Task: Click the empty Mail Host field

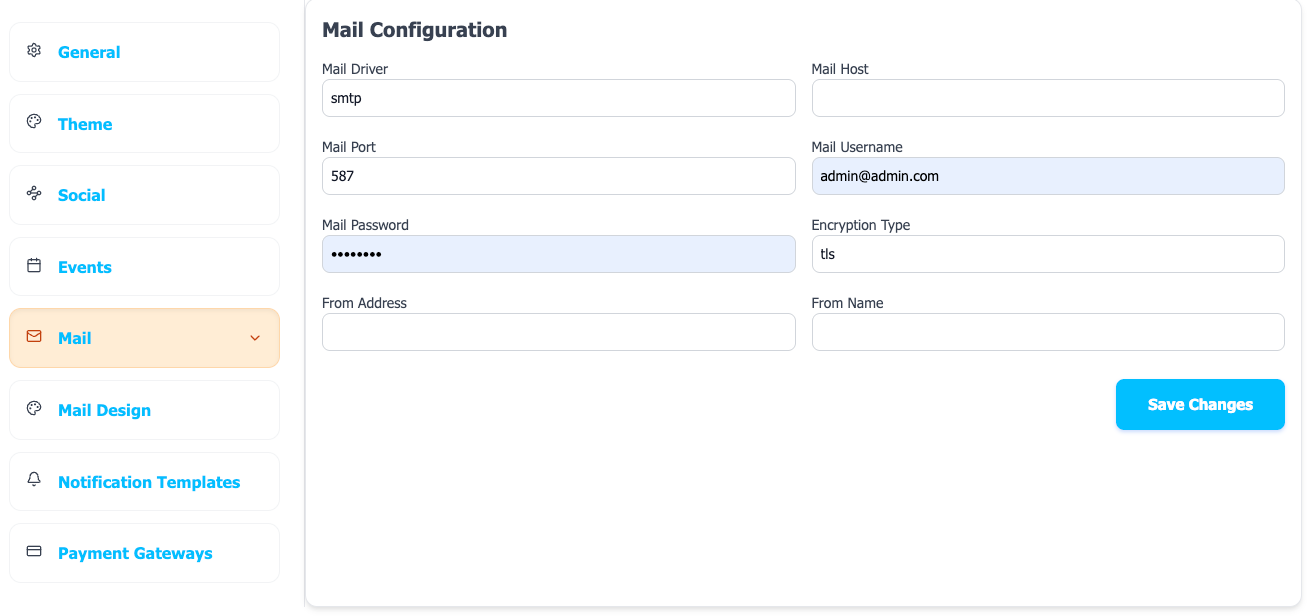Action: [x=1047, y=98]
